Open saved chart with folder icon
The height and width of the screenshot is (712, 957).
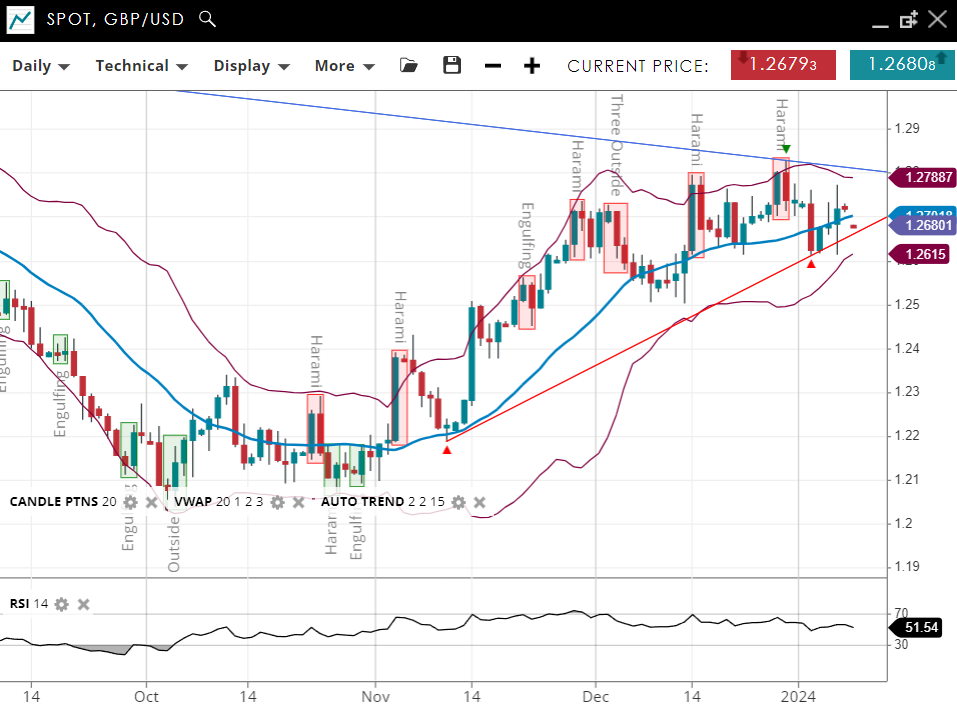click(408, 66)
